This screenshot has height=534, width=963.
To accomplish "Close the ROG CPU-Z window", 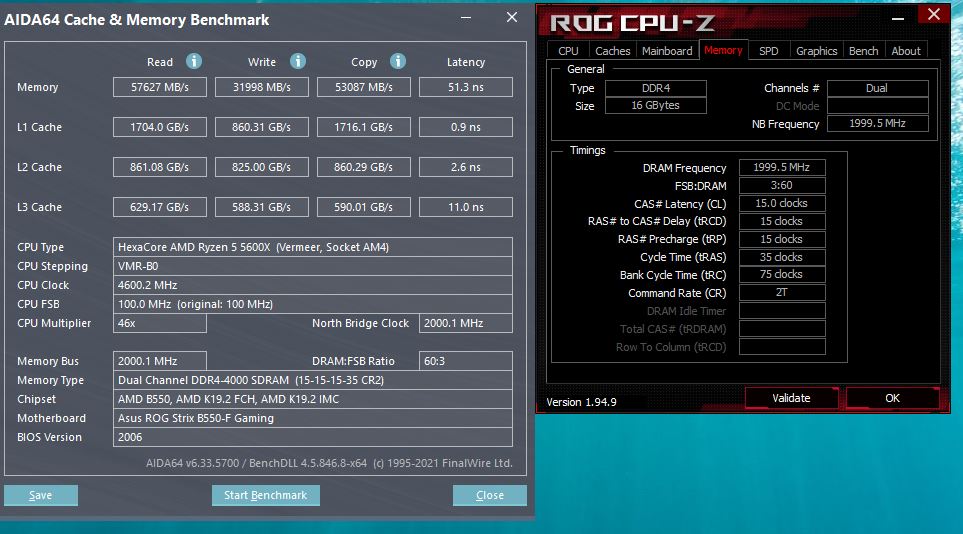I will (x=934, y=14).
